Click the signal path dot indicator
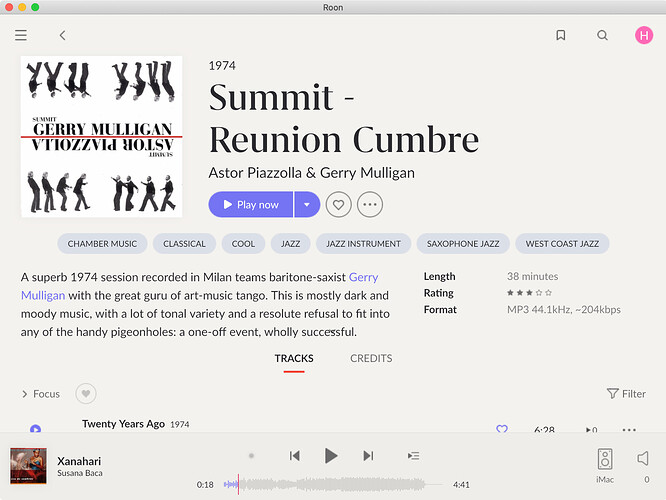The width and height of the screenshot is (666, 500). 251,456
